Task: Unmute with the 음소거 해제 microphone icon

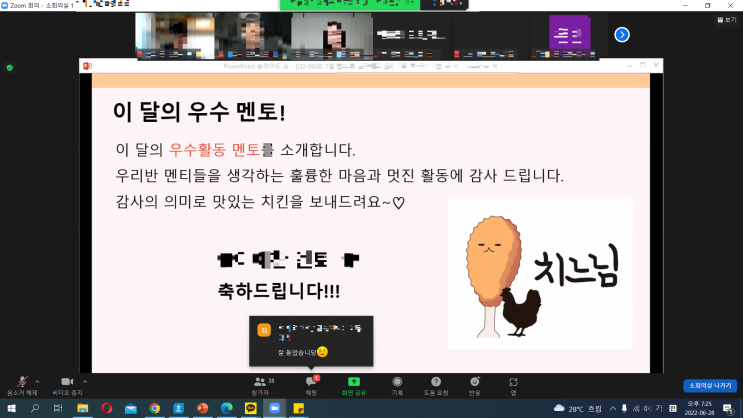Action: pos(22,386)
